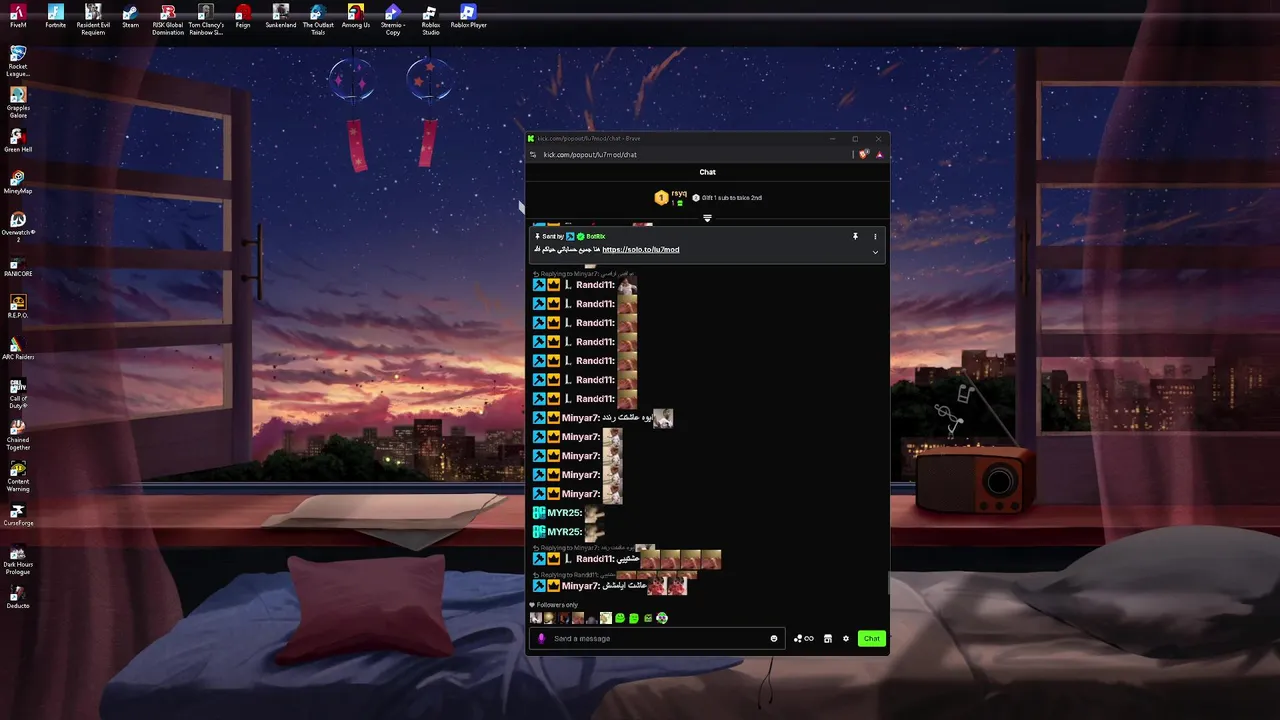Launch the Overwatch 2 shortcut

(18, 227)
